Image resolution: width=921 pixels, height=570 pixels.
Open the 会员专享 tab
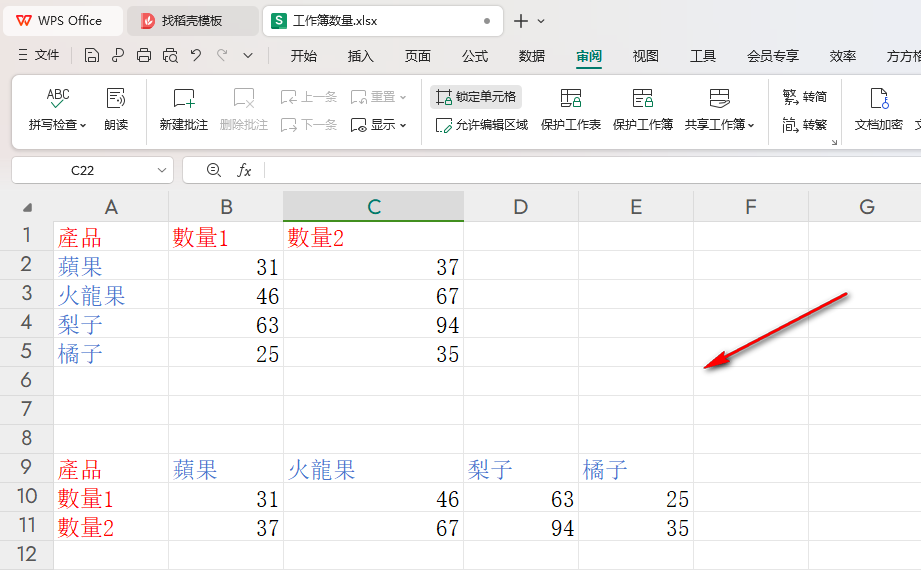click(x=773, y=56)
